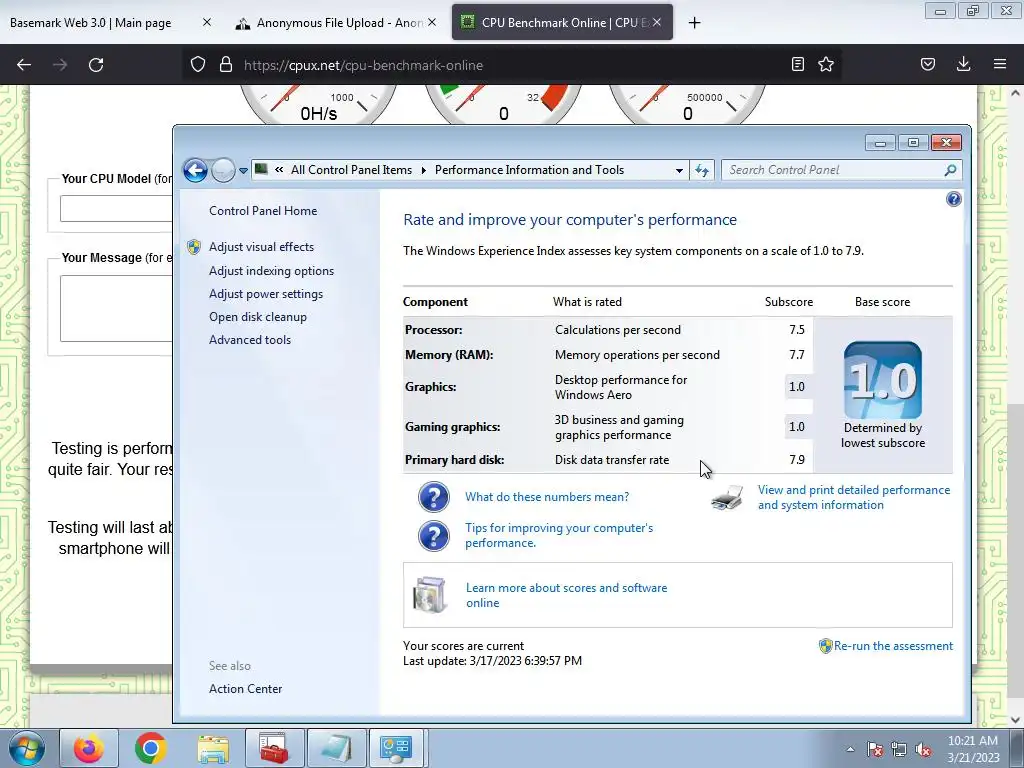The width and height of the screenshot is (1024, 768).
Task: Click question icon beside numbers mean link
Action: point(434,497)
